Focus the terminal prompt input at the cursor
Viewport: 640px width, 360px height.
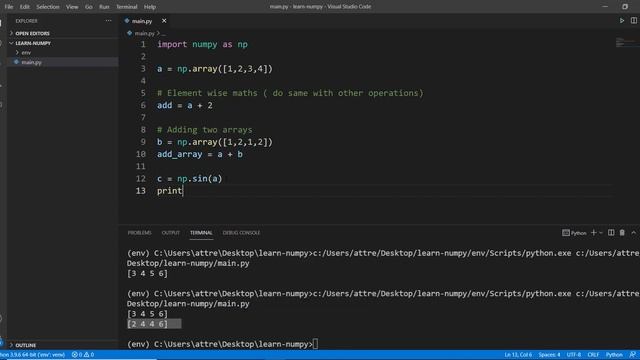pyautogui.click(x=316, y=344)
